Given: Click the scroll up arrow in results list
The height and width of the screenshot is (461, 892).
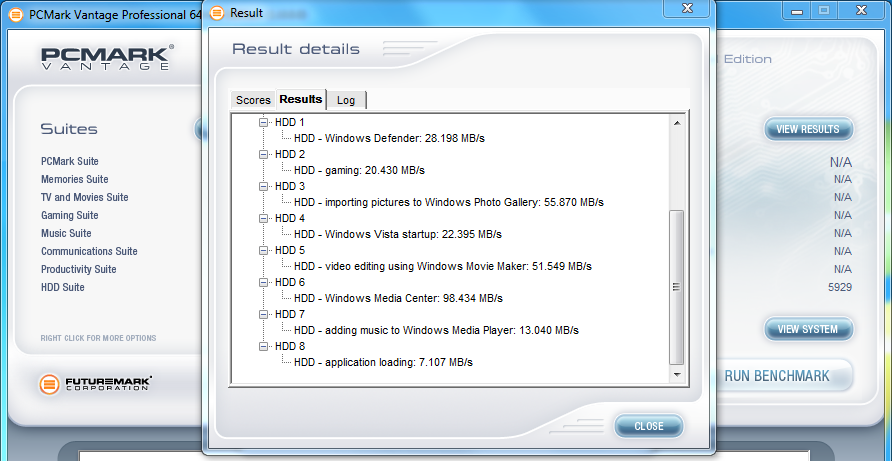Looking at the screenshot, I should tap(676, 122).
